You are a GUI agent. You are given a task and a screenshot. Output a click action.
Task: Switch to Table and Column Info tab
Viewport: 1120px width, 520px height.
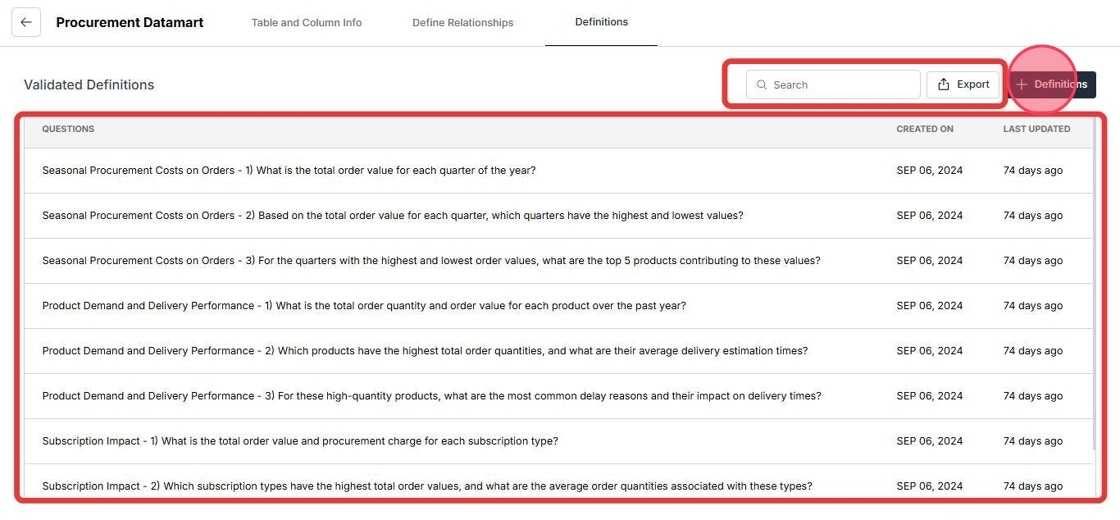coord(306,22)
